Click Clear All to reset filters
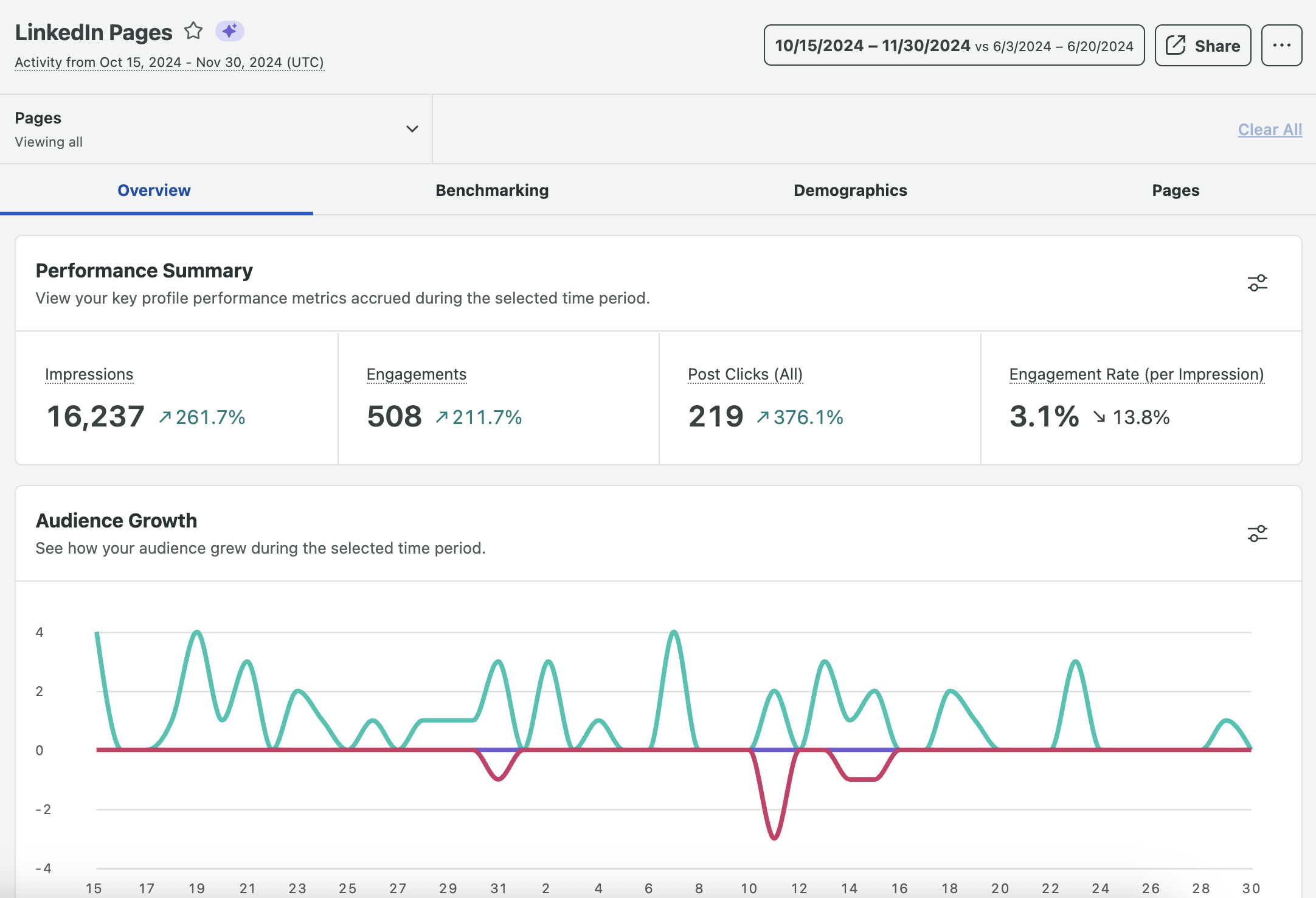 [1270, 129]
